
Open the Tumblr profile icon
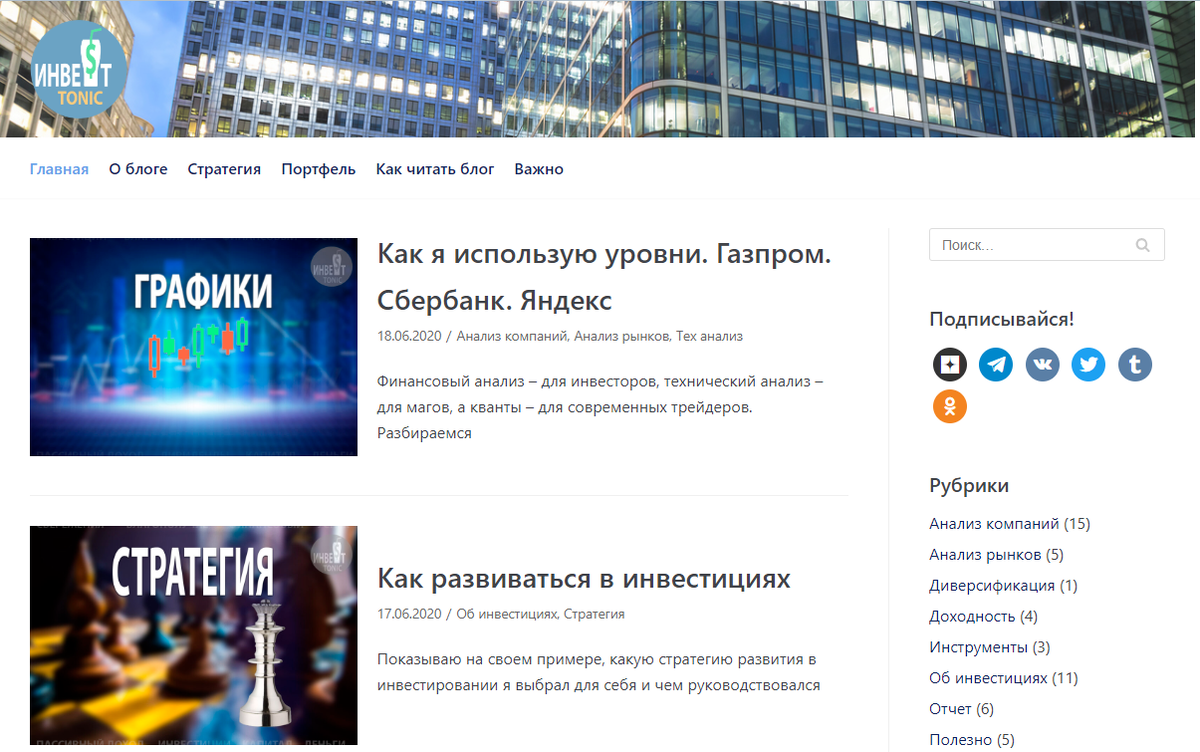pyautogui.click(x=1134, y=364)
